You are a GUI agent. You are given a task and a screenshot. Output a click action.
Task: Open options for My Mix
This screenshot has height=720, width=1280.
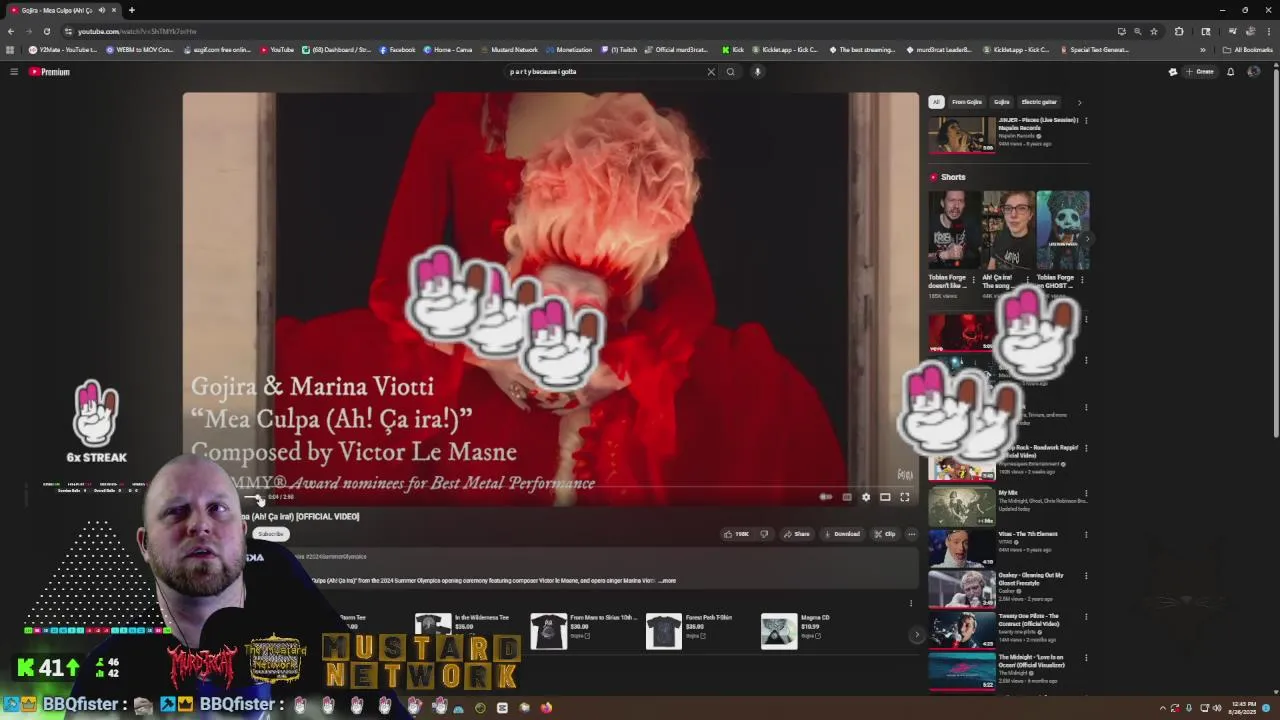pyautogui.click(x=1086, y=494)
